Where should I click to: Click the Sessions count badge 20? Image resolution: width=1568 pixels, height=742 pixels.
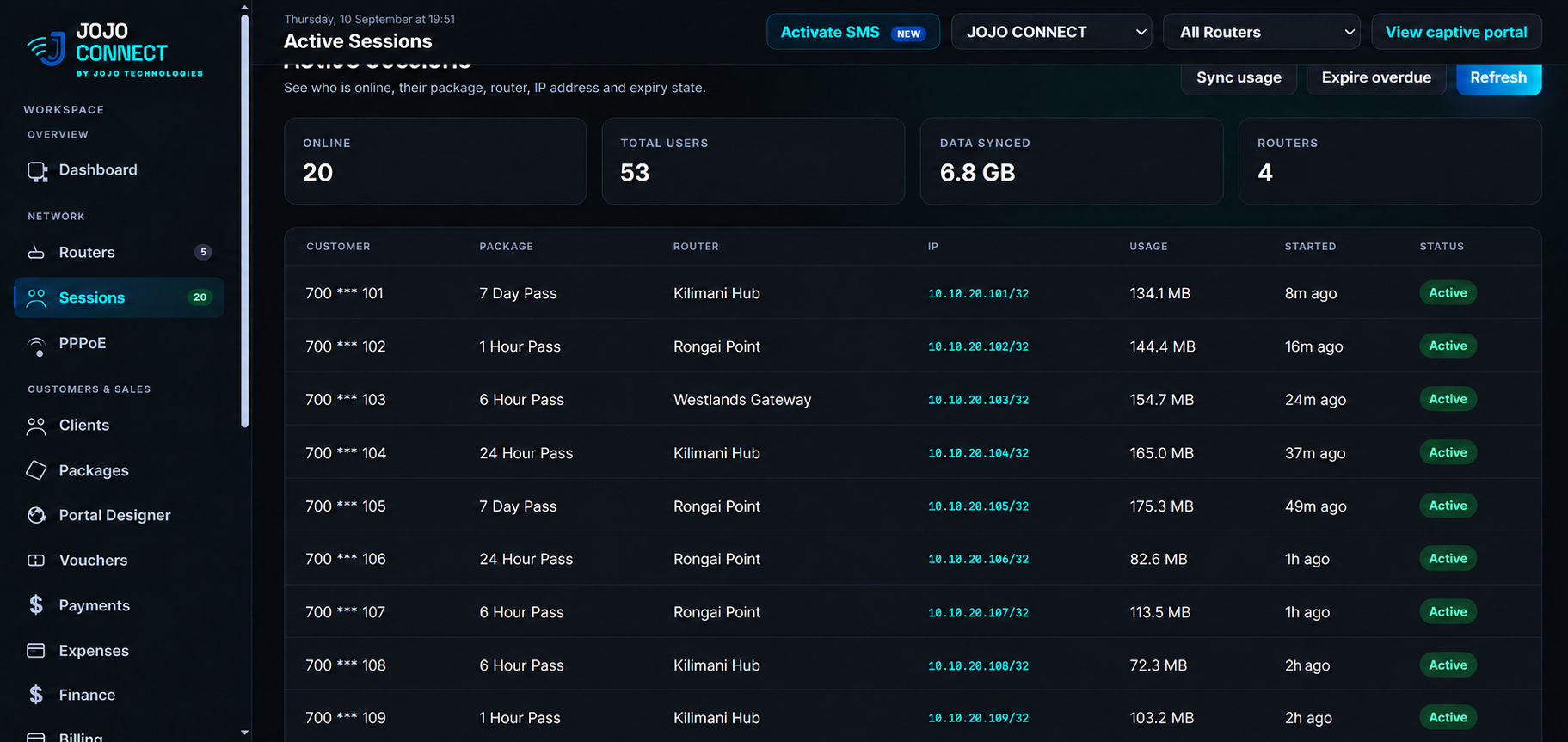(200, 297)
